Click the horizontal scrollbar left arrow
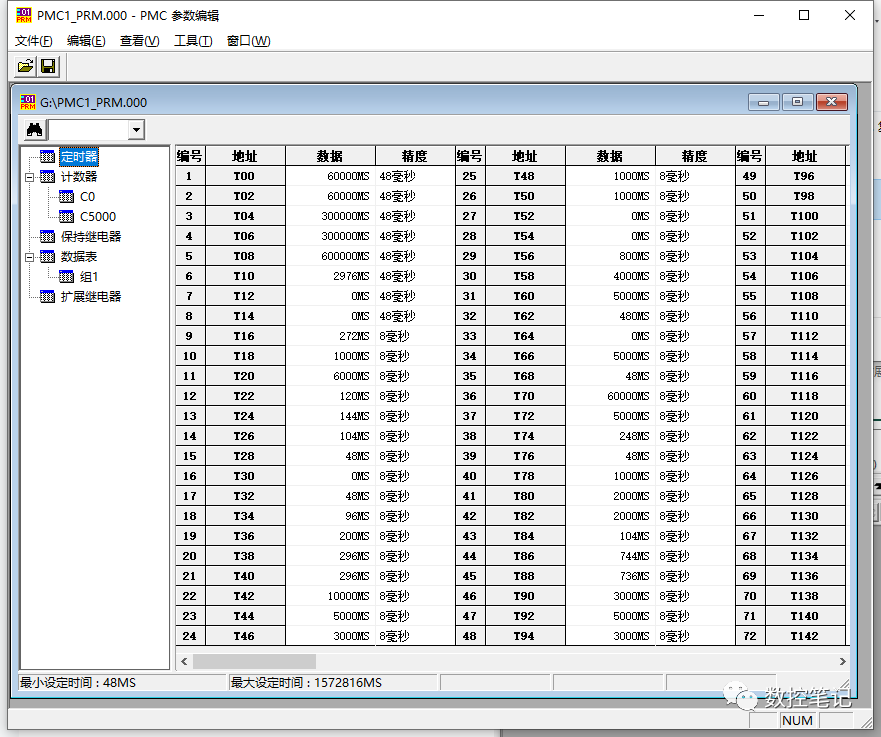The width and height of the screenshot is (881, 737). 183,662
